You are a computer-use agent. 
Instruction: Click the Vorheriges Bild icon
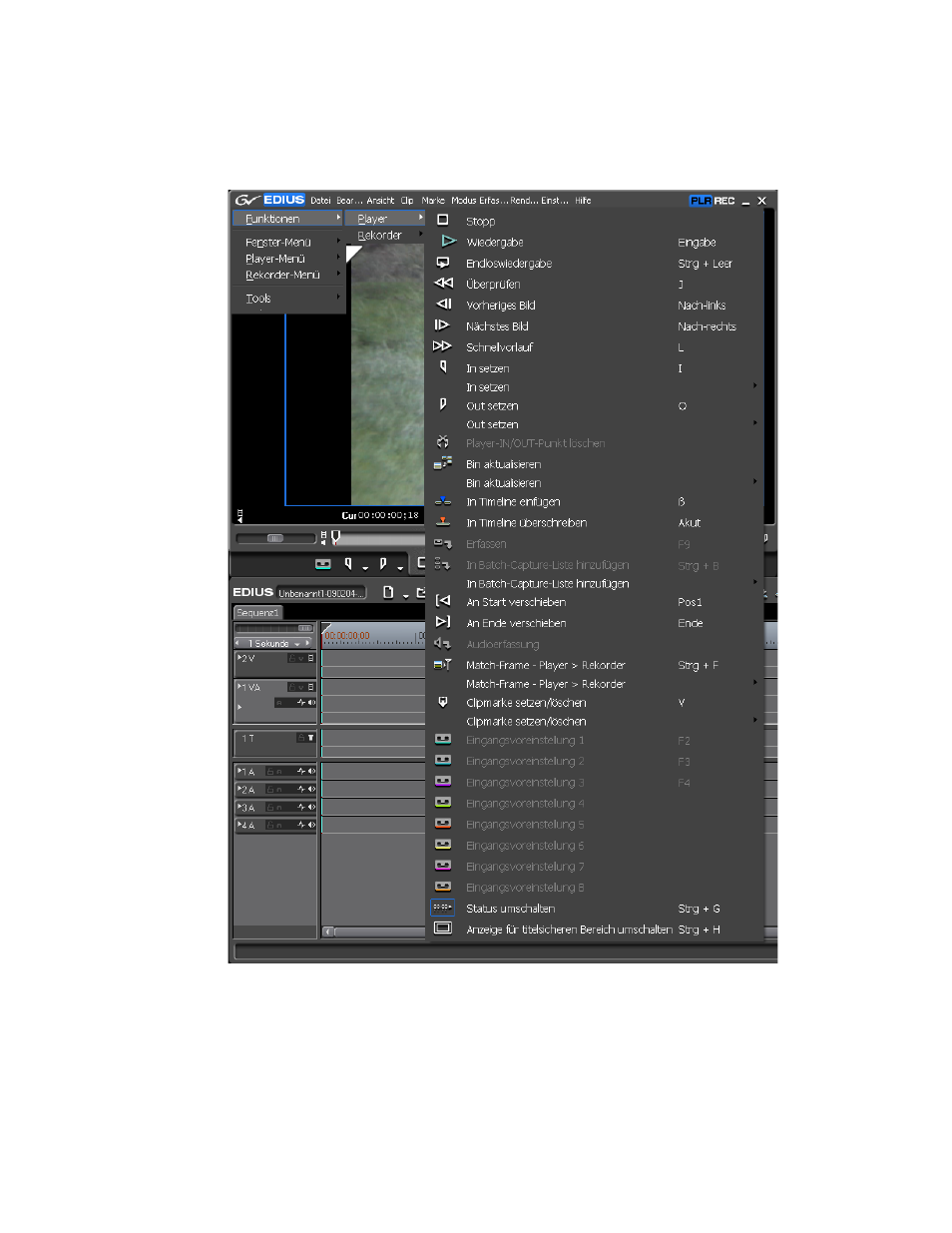444,305
